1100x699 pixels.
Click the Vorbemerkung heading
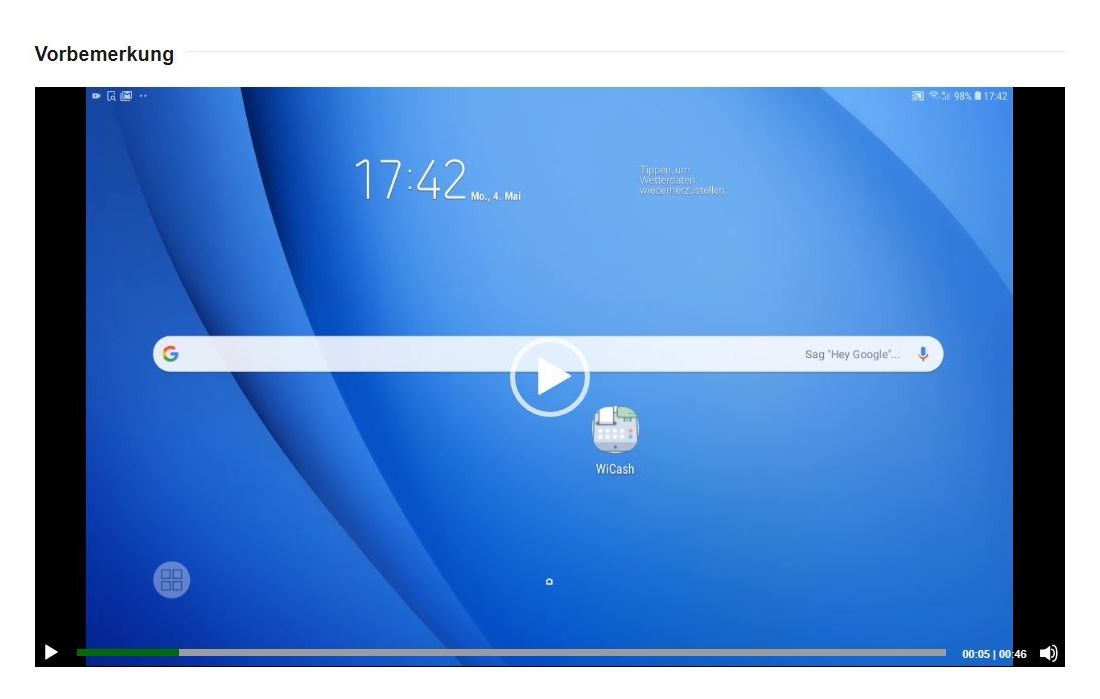(x=104, y=54)
